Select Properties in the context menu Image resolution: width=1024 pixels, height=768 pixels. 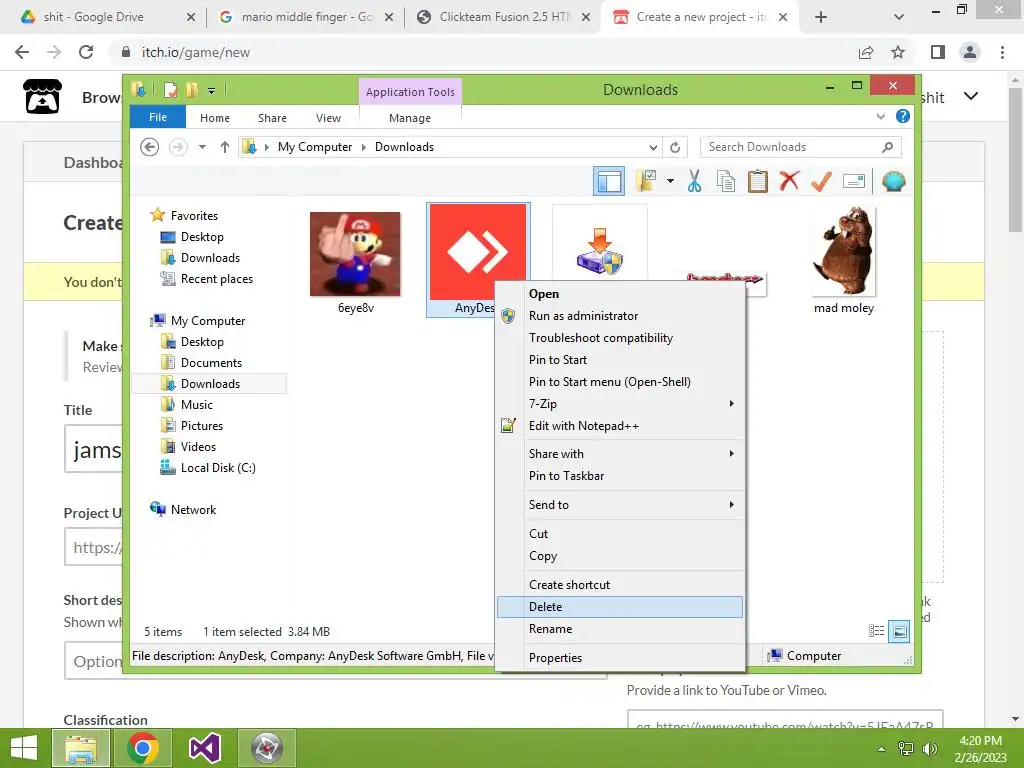620,658
